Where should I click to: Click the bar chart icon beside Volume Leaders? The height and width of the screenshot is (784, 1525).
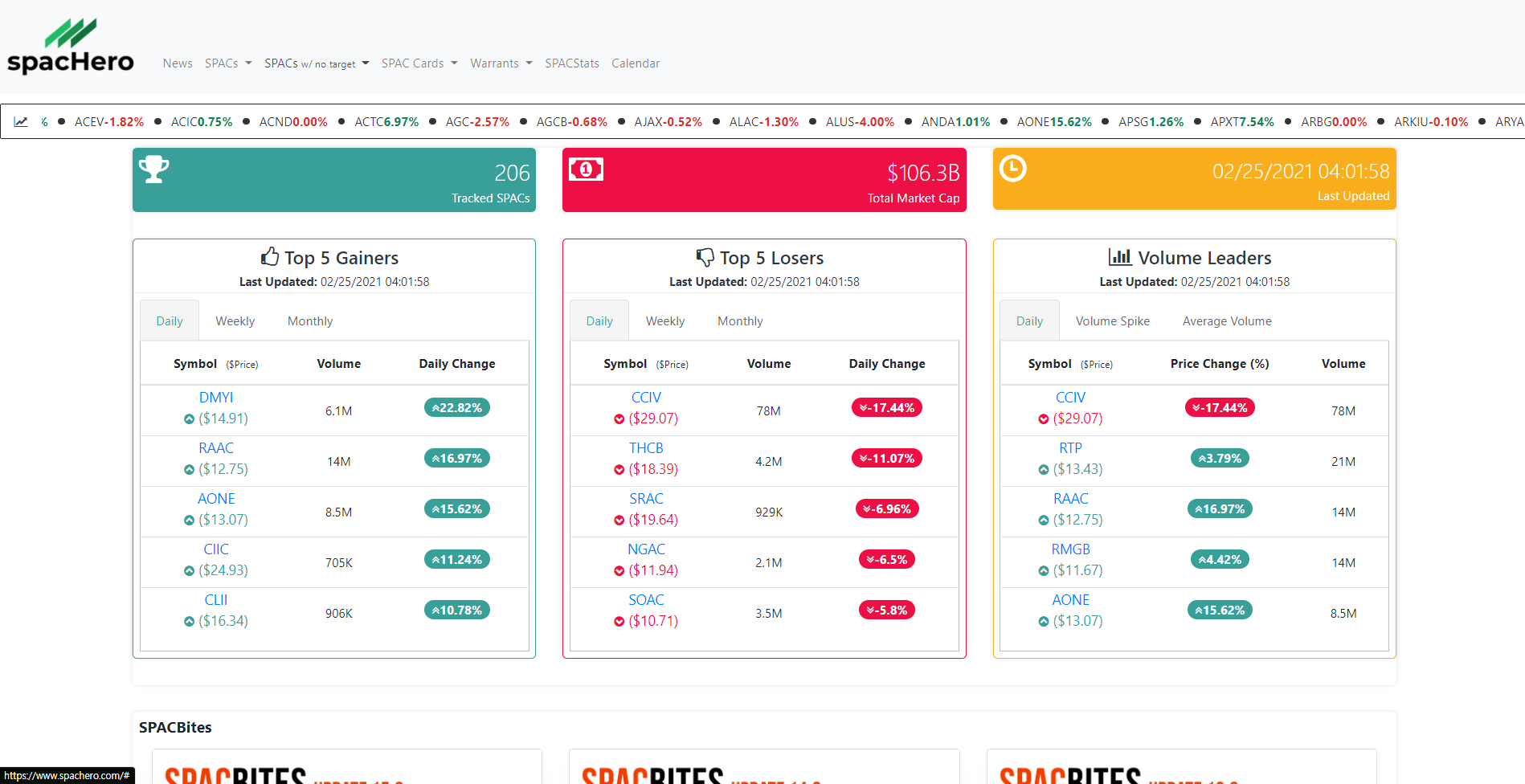click(x=1120, y=257)
